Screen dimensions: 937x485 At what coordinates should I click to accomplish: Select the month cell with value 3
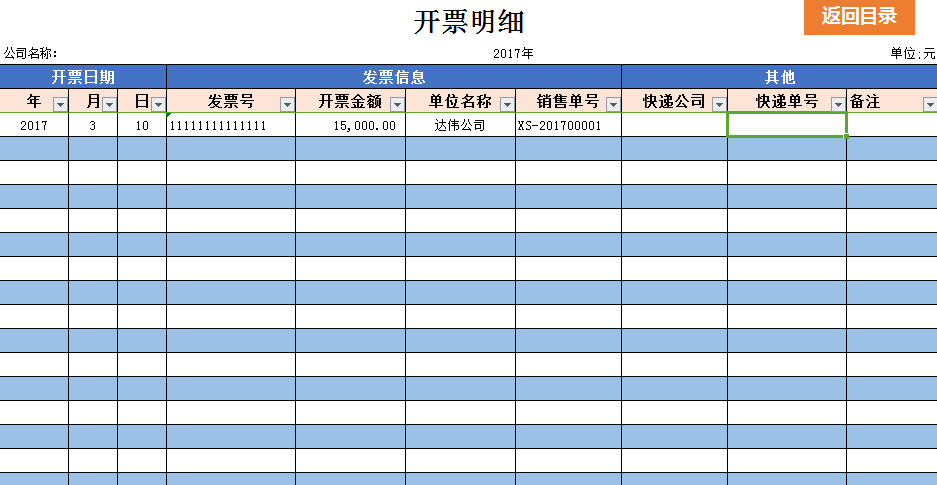click(x=93, y=125)
